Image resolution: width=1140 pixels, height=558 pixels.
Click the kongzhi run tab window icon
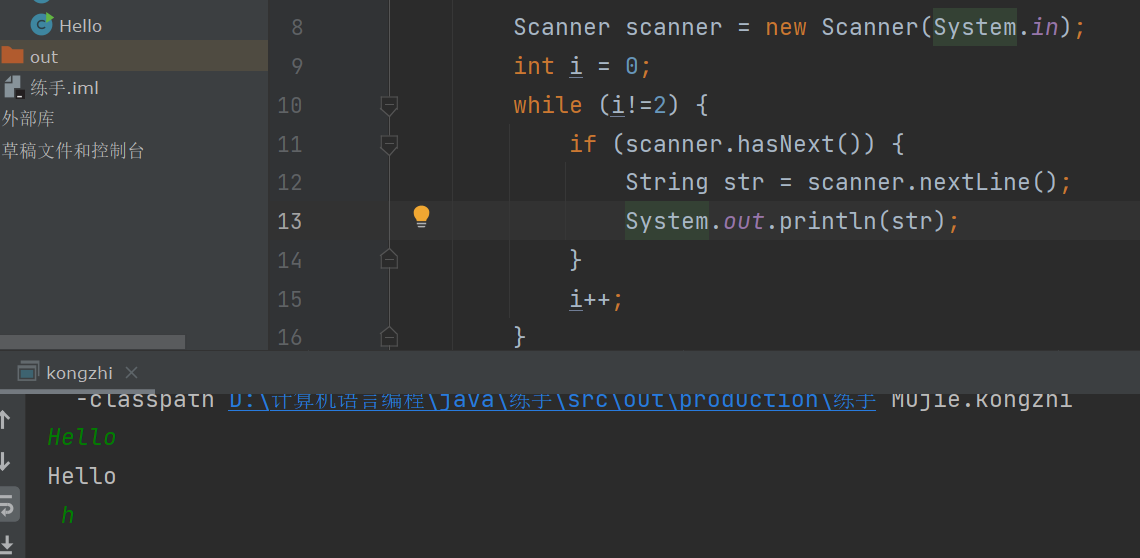coord(29,372)
